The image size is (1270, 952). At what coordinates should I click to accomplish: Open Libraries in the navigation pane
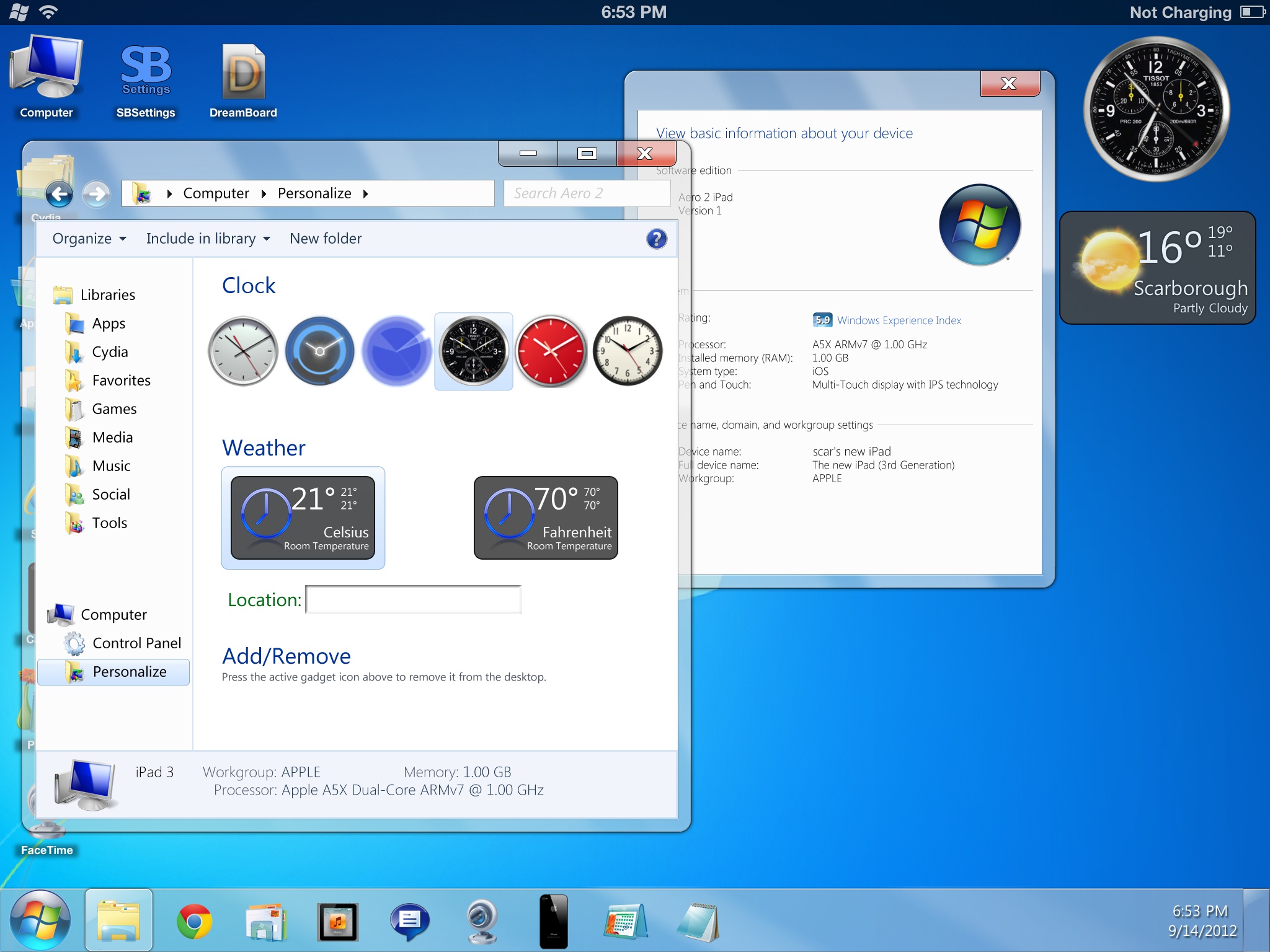94,295
